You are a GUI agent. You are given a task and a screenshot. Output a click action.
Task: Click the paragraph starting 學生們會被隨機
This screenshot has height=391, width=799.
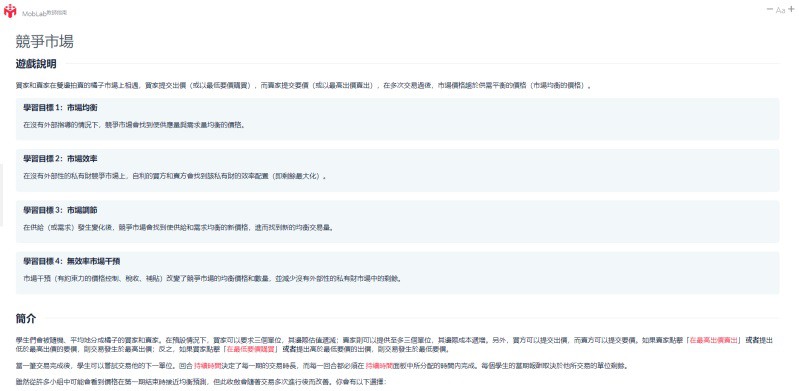(394, 345)
